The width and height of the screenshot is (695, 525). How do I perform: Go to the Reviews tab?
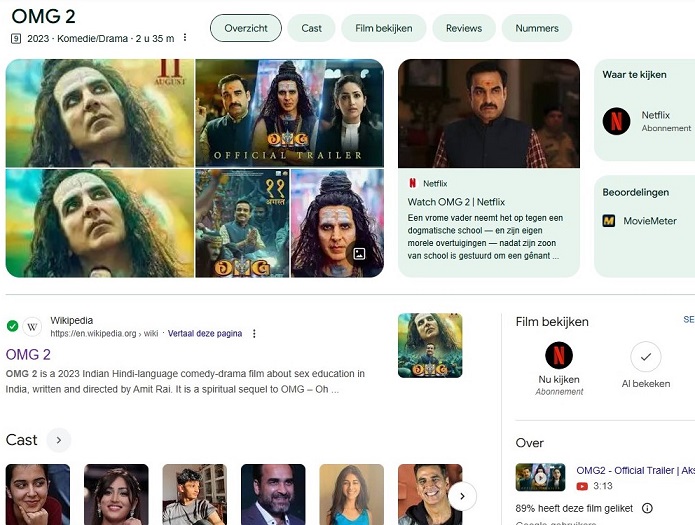(x=464, y=28)
